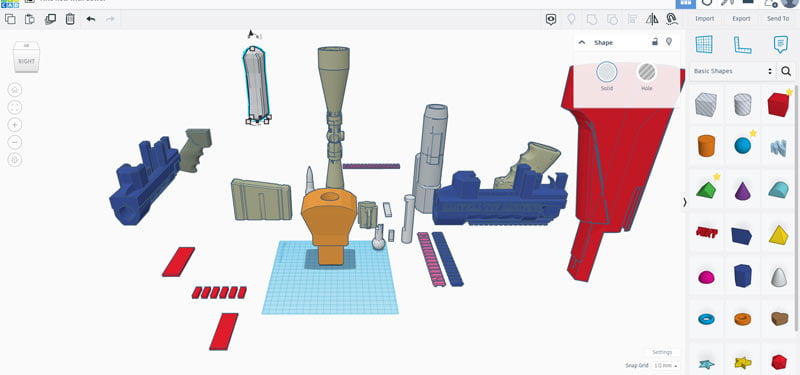This screenshot has width=800, height=375.
Task: Toggle orthographic or perspective view icon
Action: (x=15, y=160)
